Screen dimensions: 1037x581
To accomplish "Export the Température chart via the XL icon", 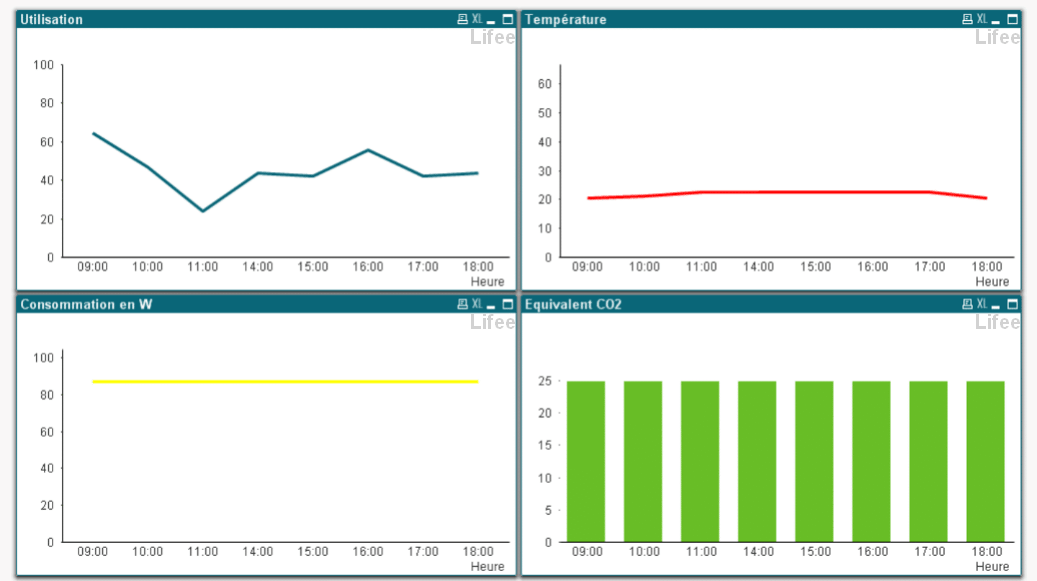I will click(x=980, y=18).
